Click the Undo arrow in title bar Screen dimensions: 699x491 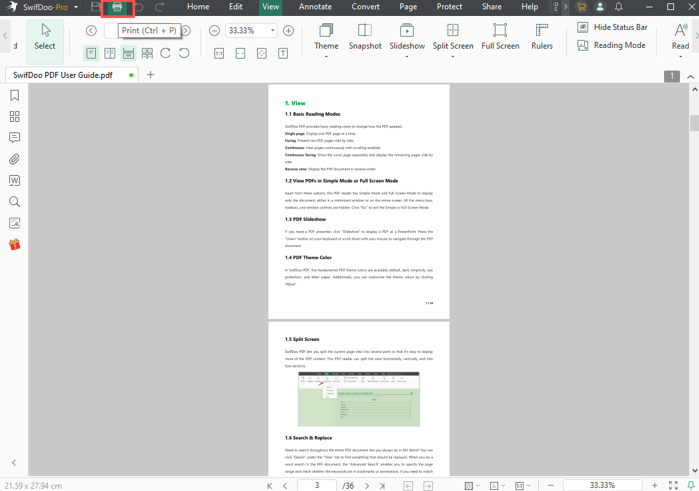139,7
